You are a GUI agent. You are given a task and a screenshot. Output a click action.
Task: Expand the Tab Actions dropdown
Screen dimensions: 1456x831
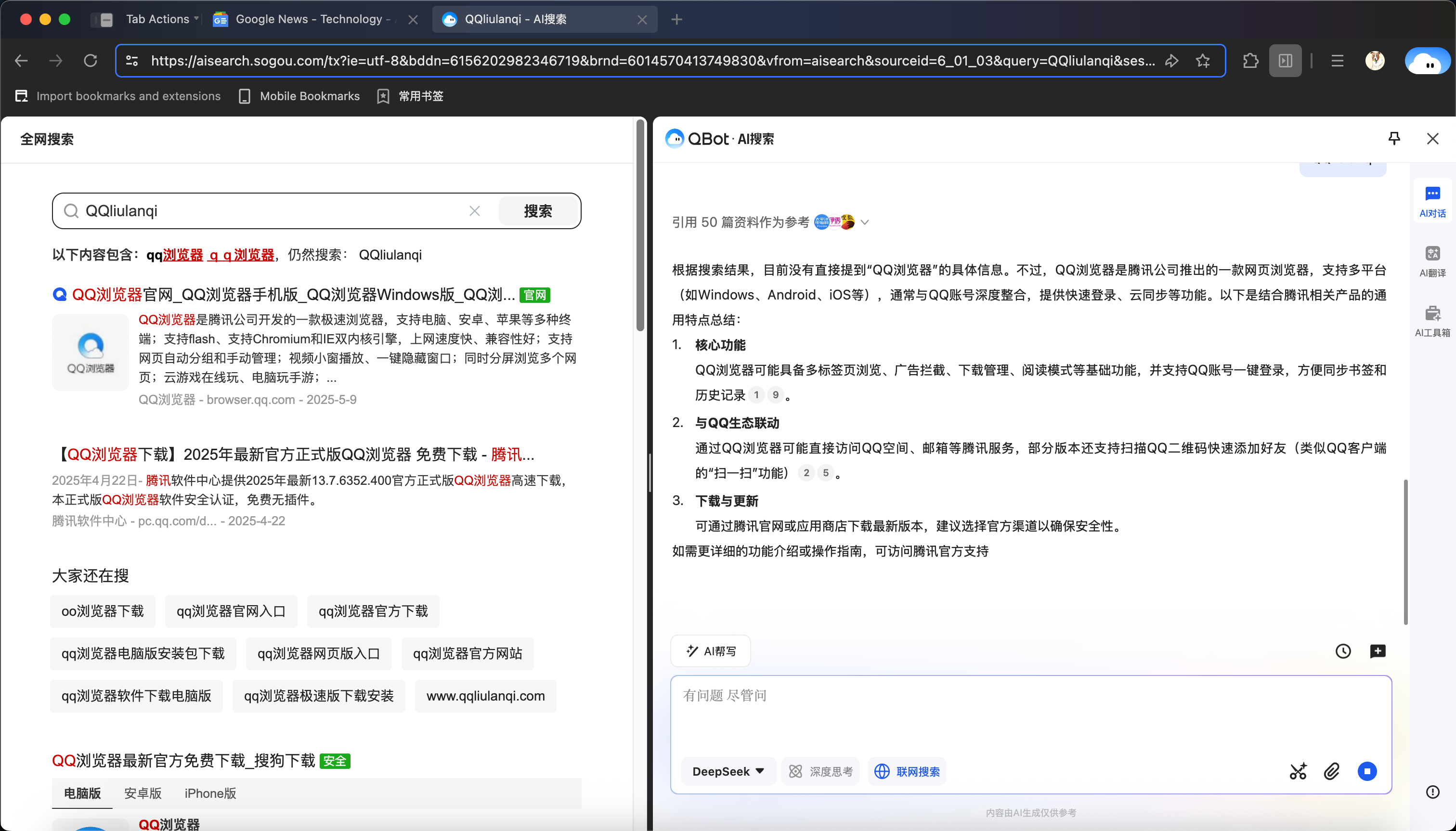click(163, 19)
